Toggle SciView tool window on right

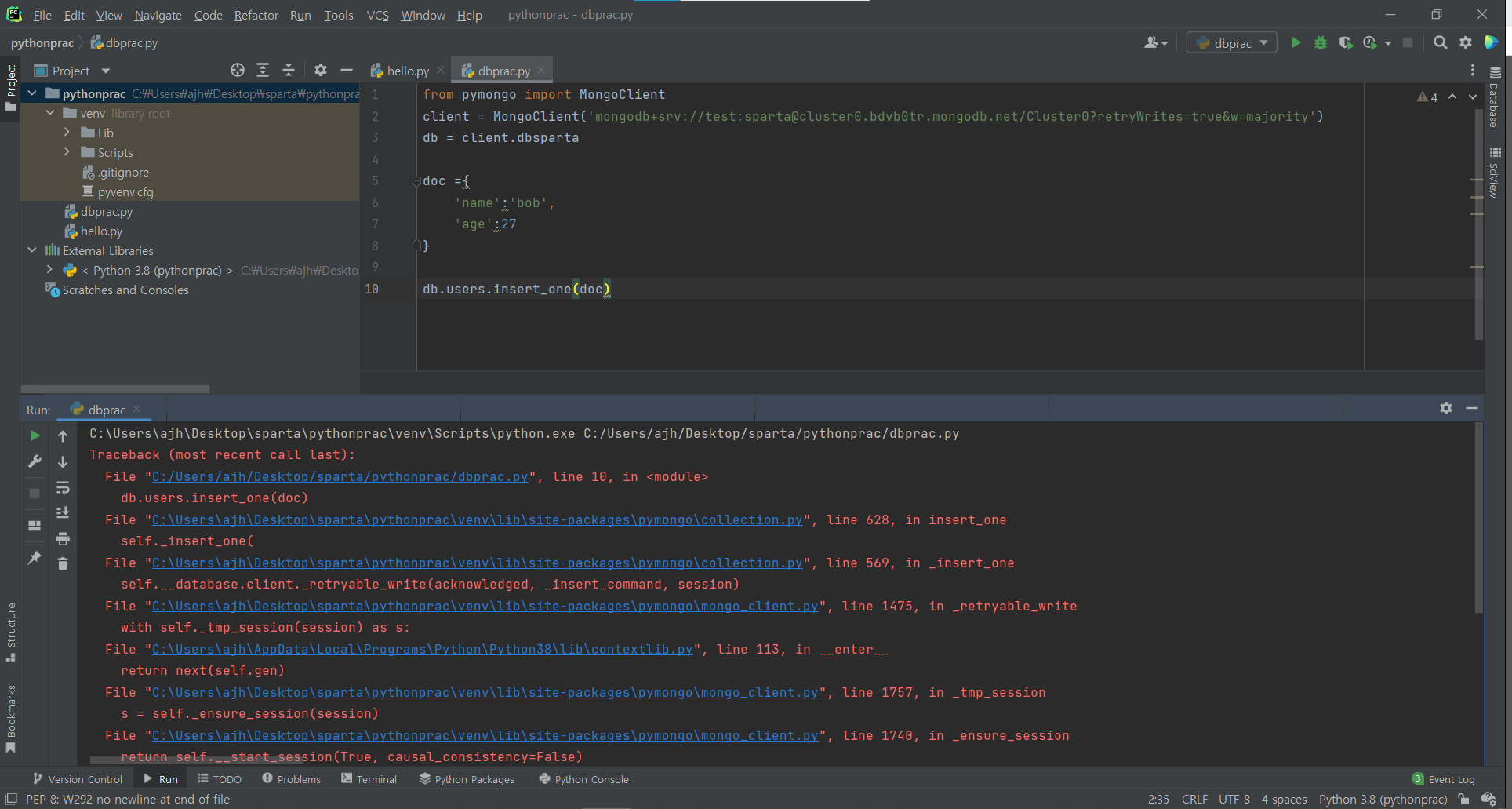(x=1495, y=173)
